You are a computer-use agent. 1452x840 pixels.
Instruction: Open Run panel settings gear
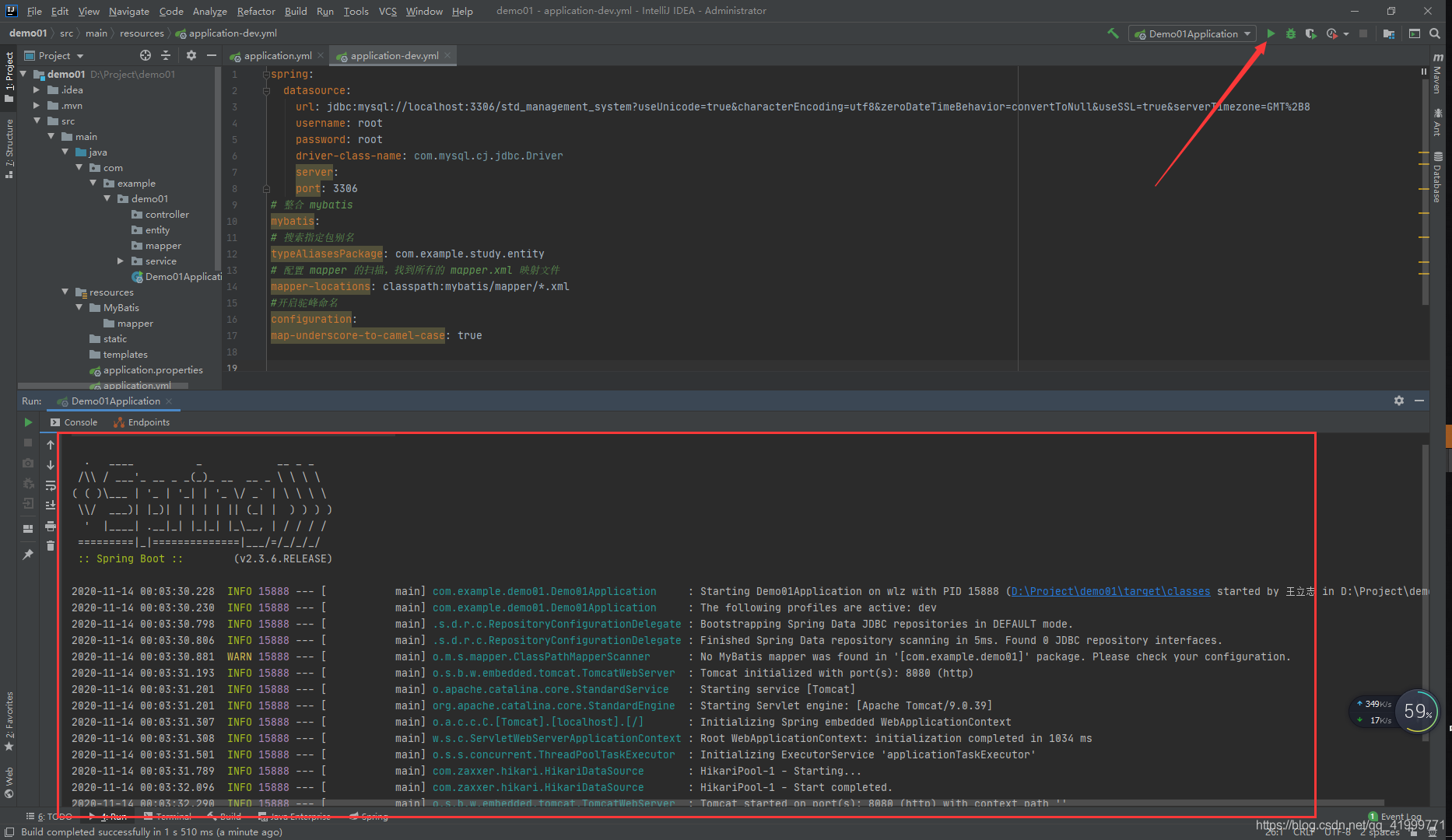tap(1399, 401)
